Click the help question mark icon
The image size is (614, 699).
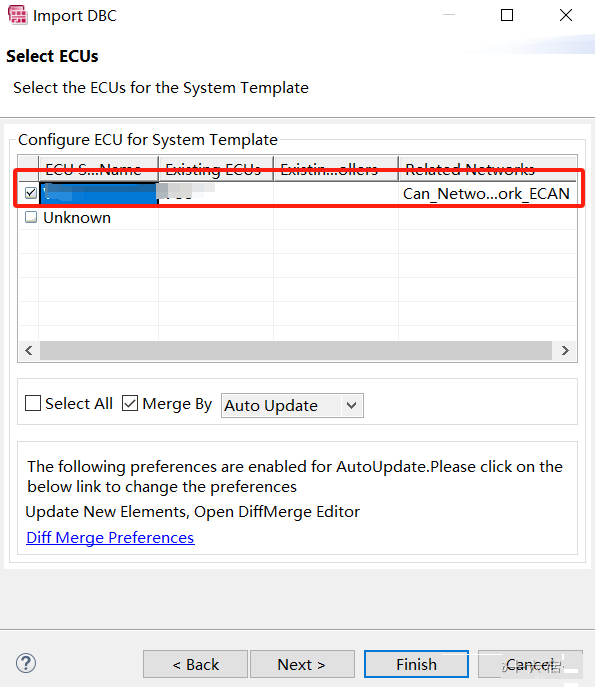pos(27,663)
